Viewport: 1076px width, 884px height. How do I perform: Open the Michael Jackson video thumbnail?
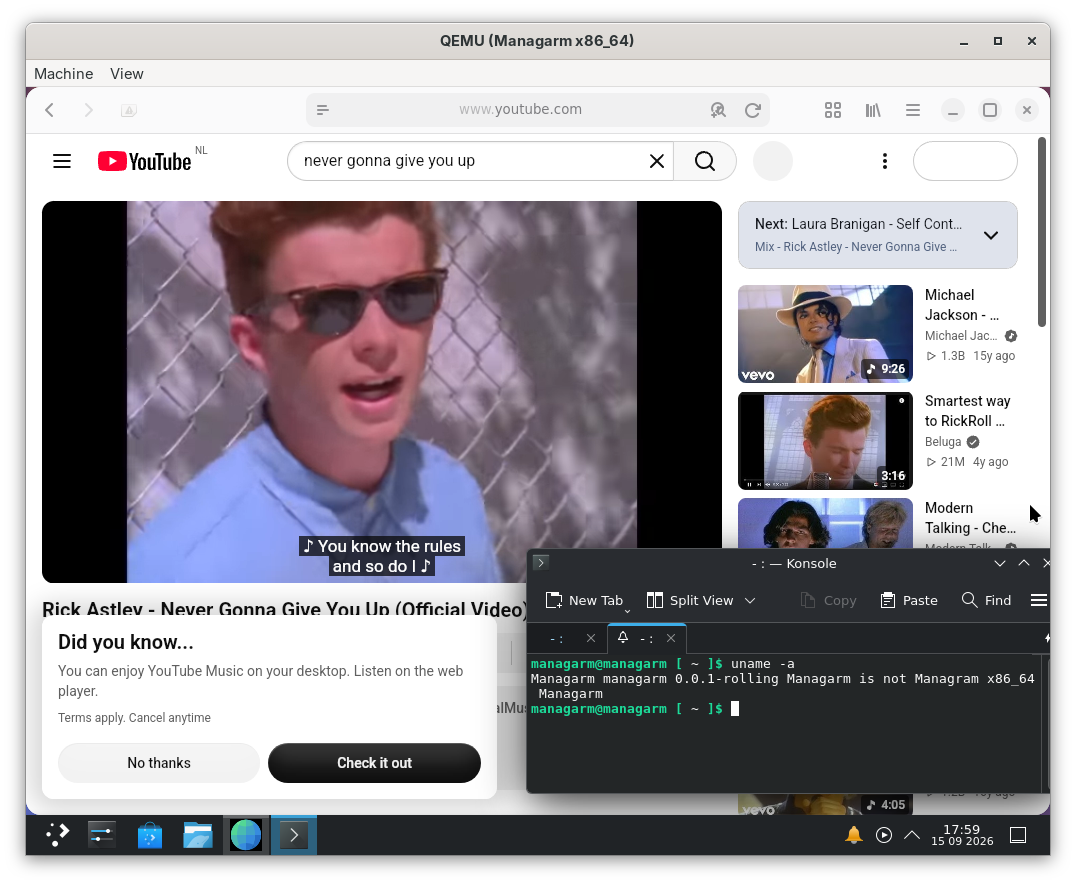pyautogui.click(x=825, y=334)
